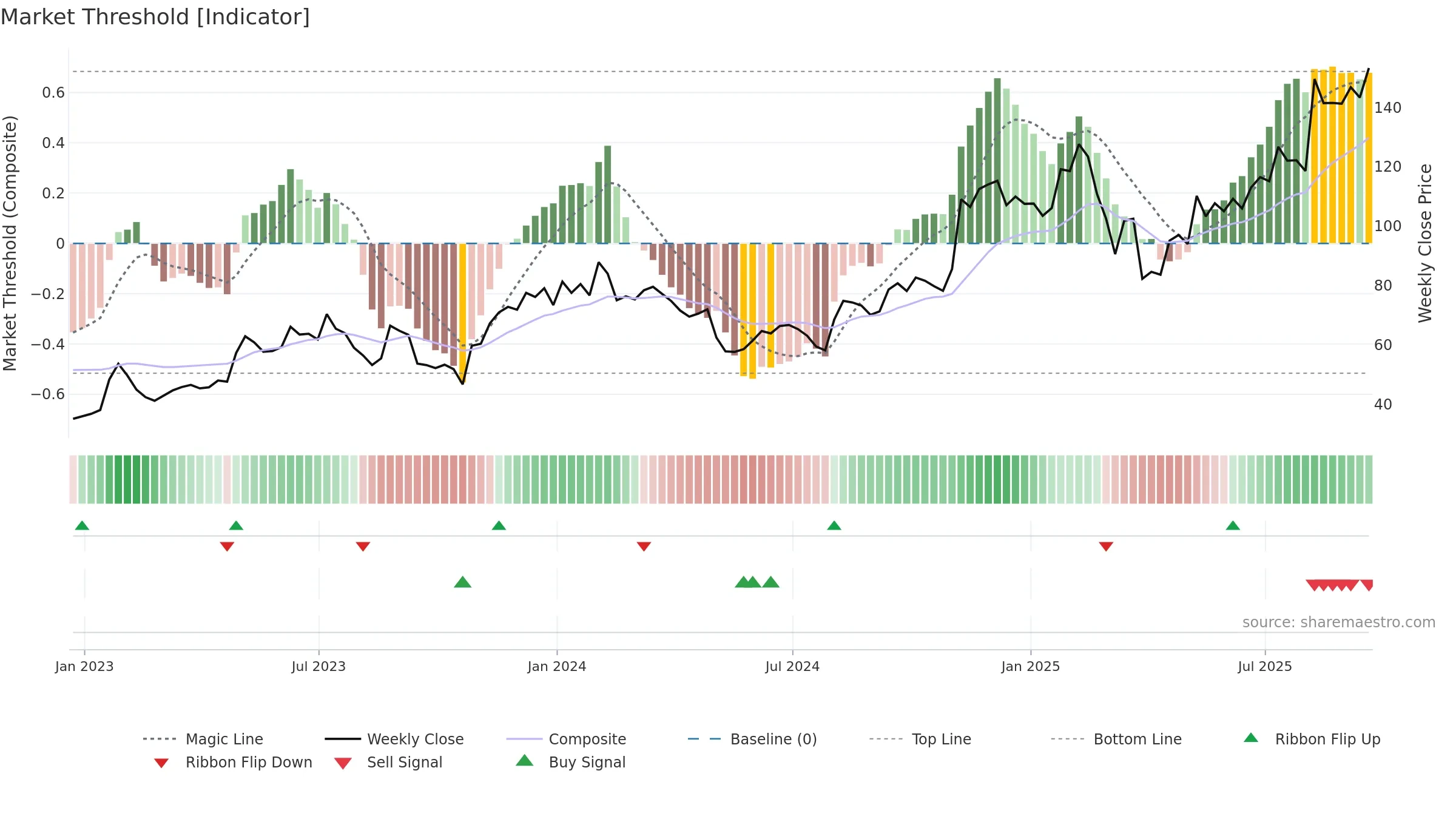Click the Ribbon Flip Up marker after Jul 2024
This screenshot has width=1456, height=819.
click(x=834, y=525)
